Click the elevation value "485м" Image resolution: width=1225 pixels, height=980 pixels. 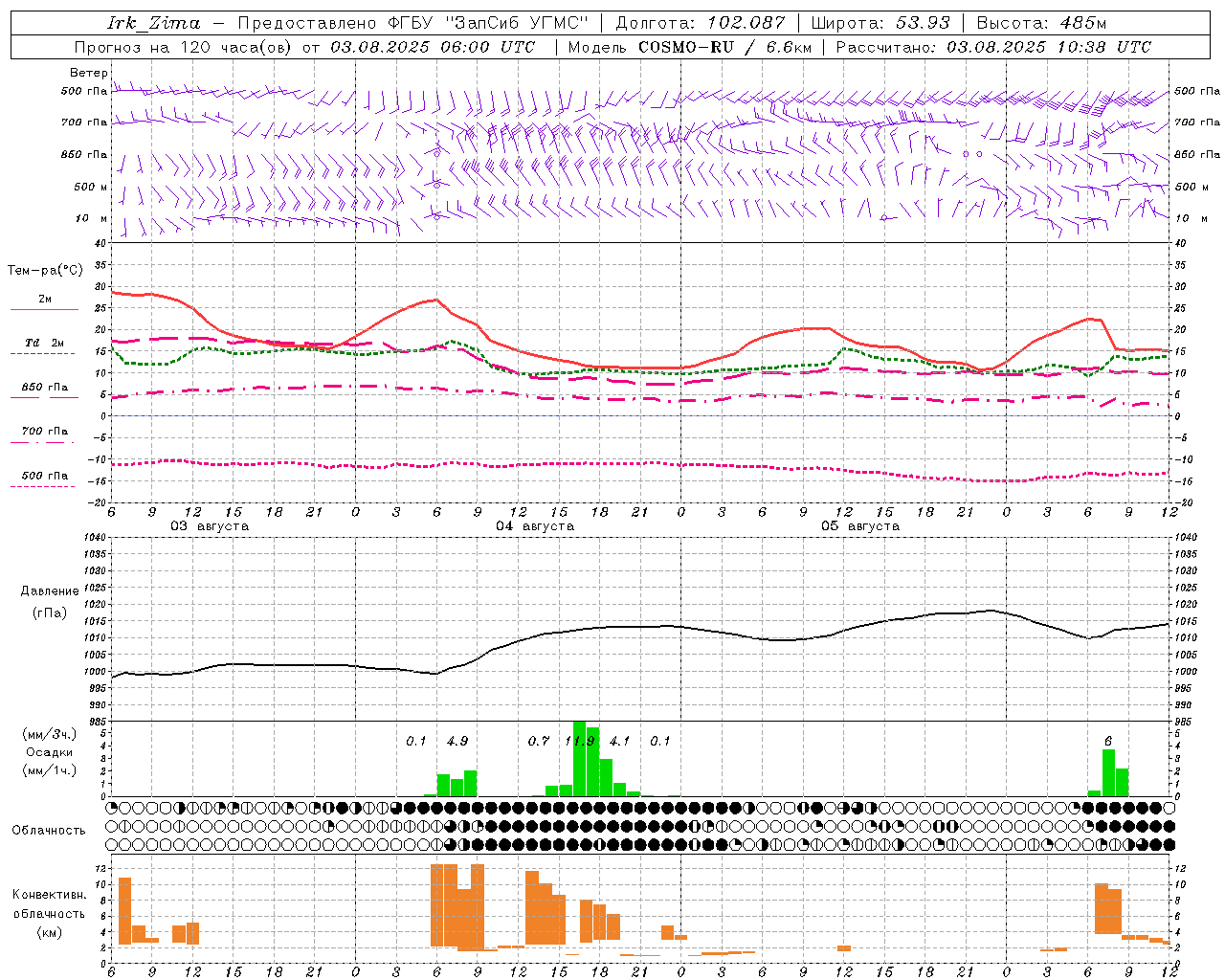point(1082,23)
